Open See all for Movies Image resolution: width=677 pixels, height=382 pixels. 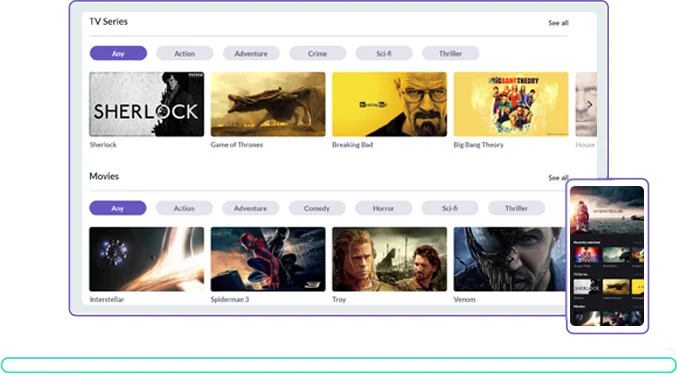(558, 177)
